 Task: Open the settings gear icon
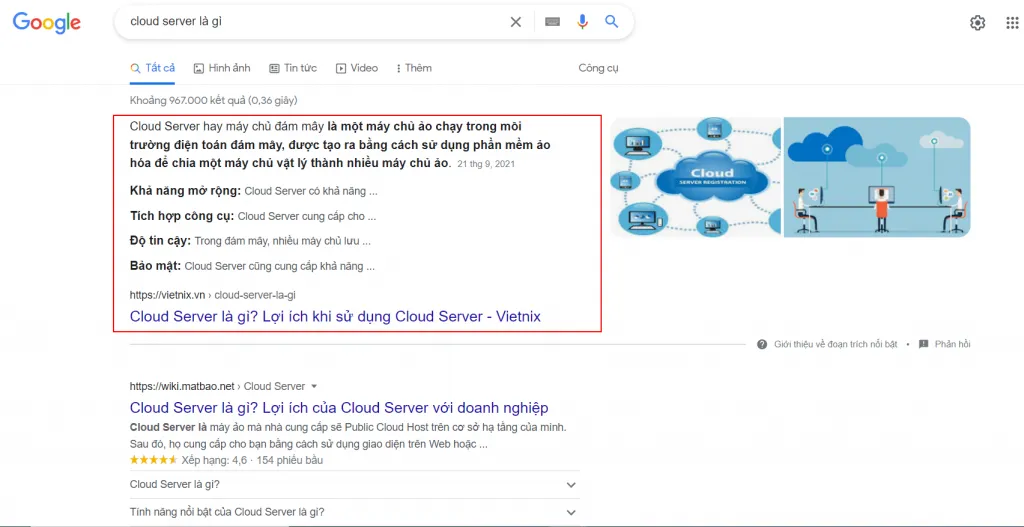pos(978,23)
